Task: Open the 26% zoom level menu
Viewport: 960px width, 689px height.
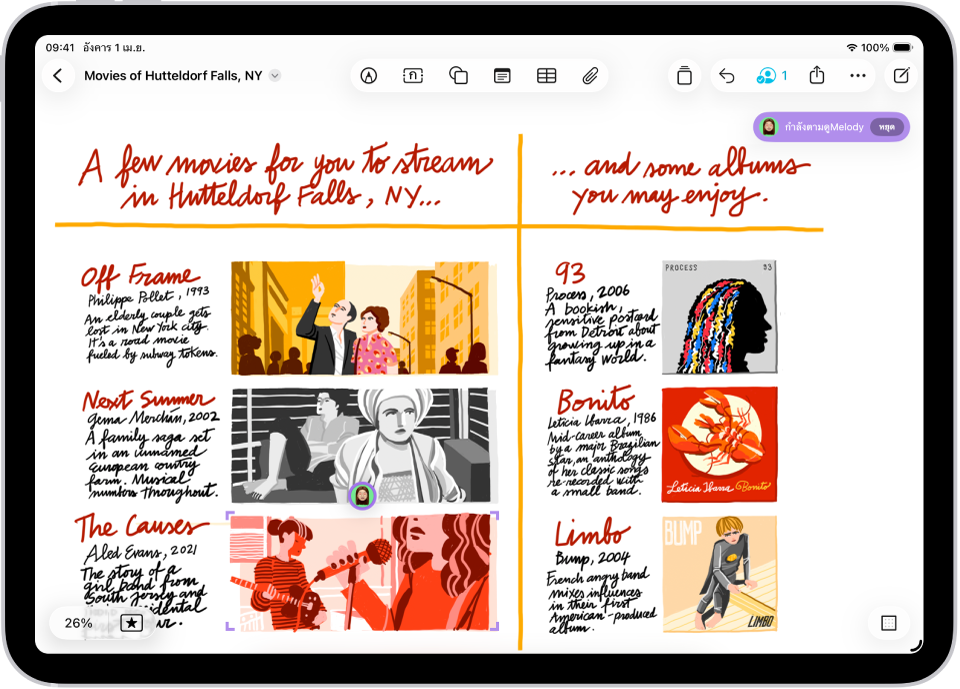Action: 78,623
